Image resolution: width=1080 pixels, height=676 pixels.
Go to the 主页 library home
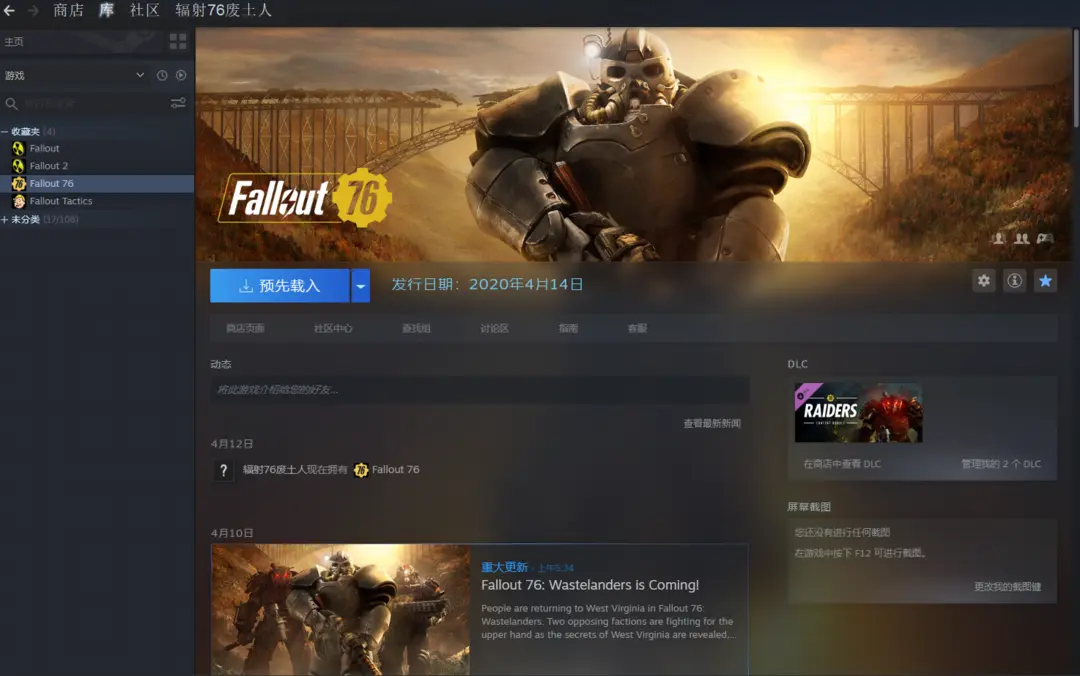pos(14,41)
